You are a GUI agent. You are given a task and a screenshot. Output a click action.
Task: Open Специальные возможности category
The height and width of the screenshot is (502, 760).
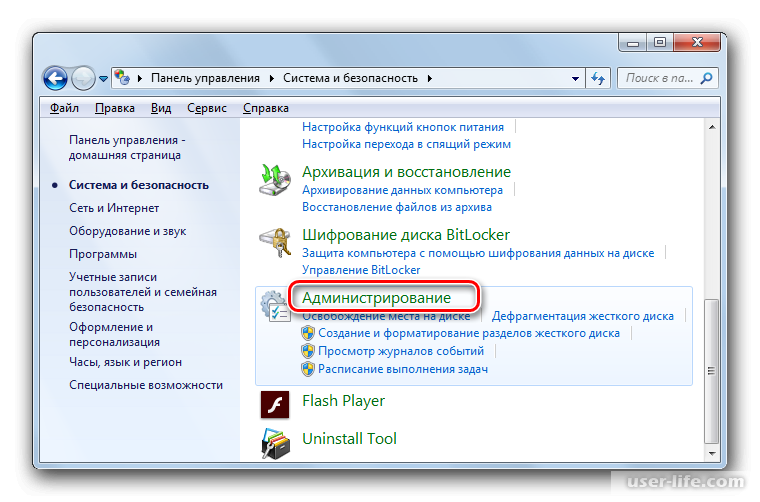tap(146, 385)
